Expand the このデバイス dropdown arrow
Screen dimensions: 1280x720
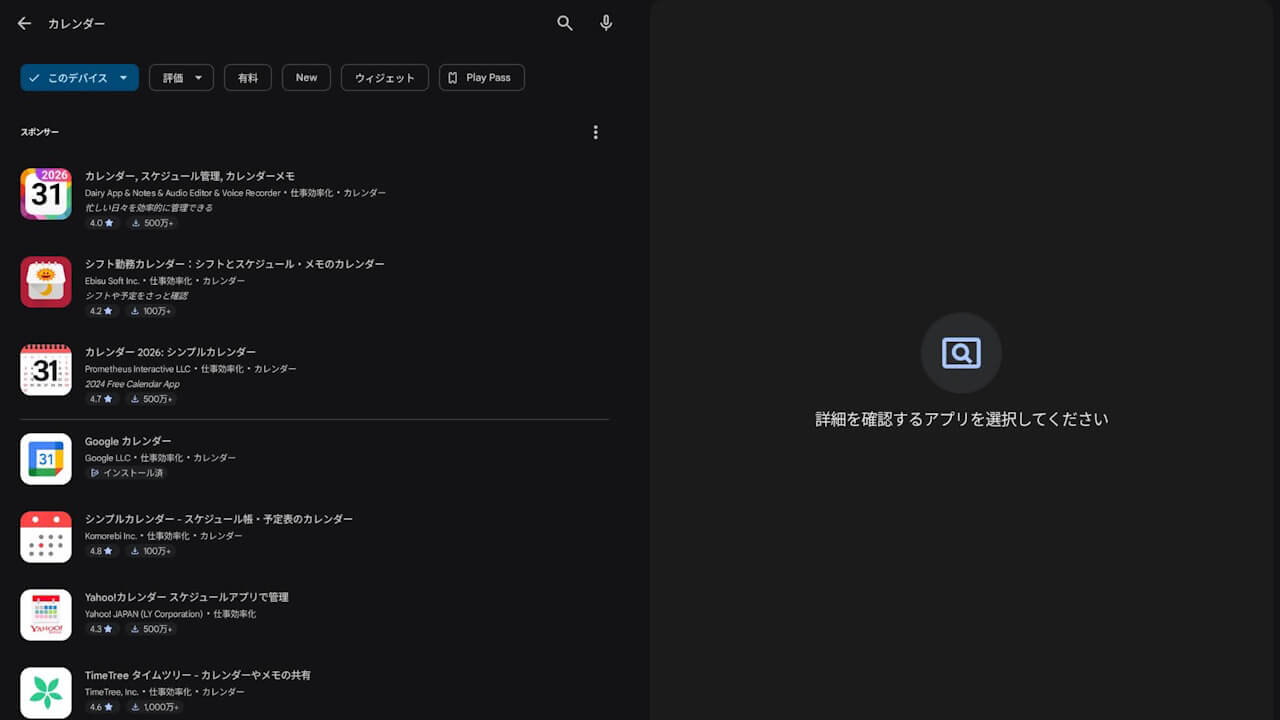click(x=123, y=77)
